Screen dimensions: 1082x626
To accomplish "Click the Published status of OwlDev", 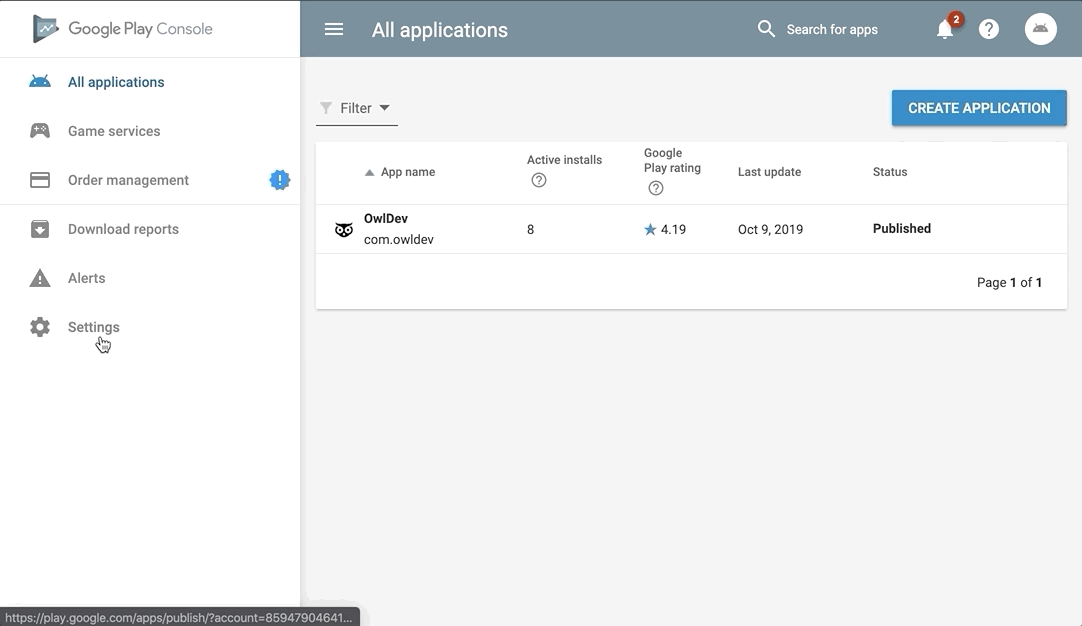I will point(902,228).
